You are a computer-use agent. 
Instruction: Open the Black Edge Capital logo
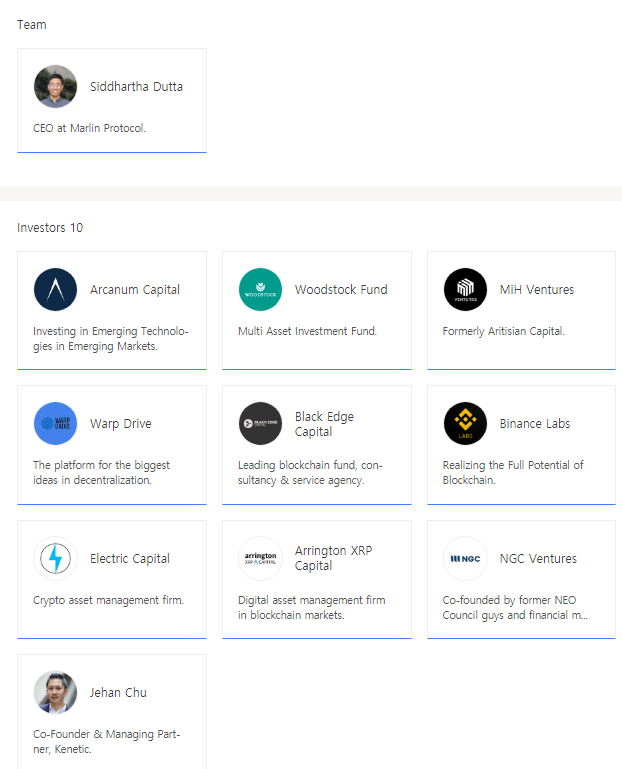coord(260,423)
